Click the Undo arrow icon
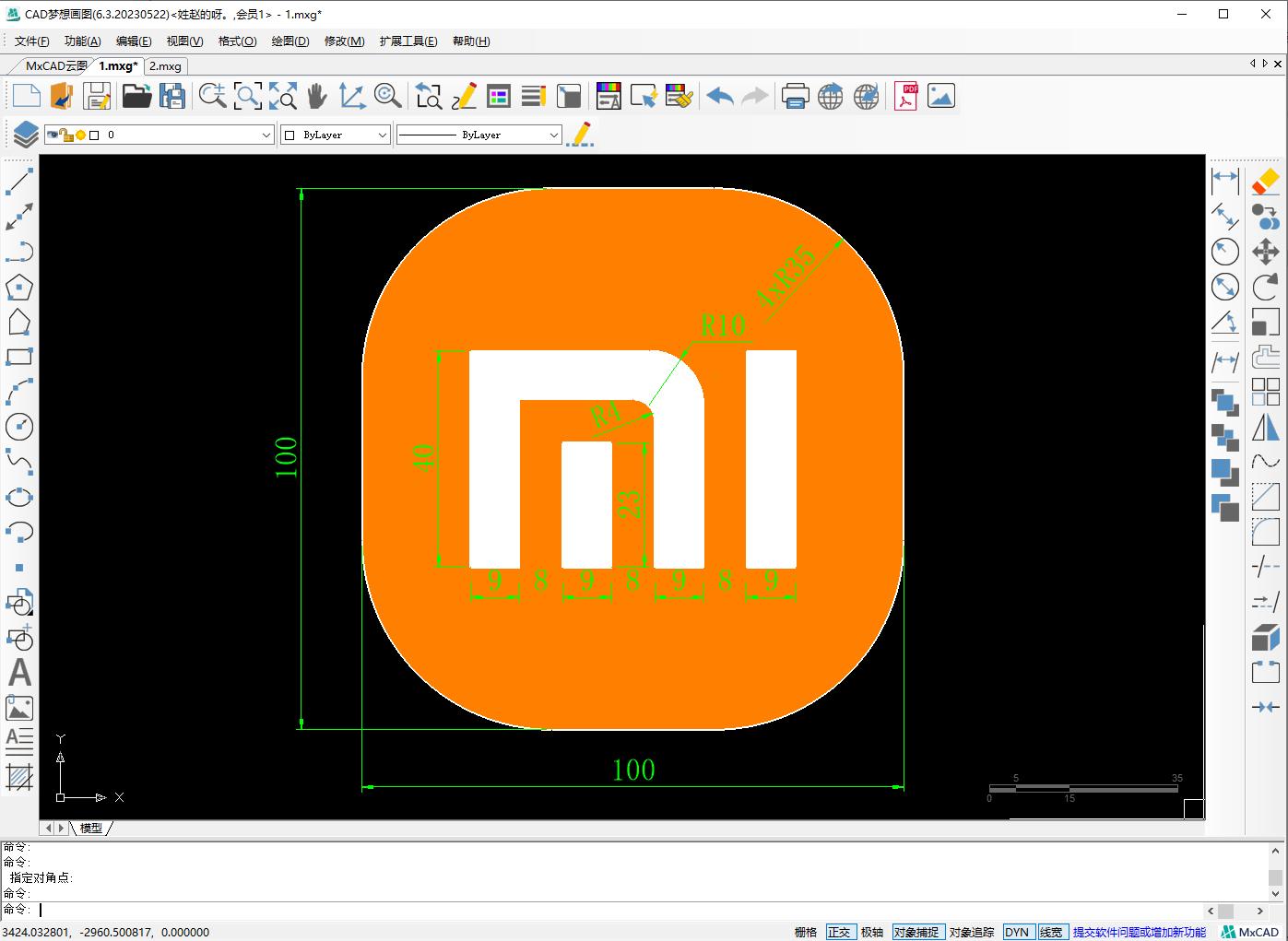1288x941 pixels. click(x=719, y=96)
